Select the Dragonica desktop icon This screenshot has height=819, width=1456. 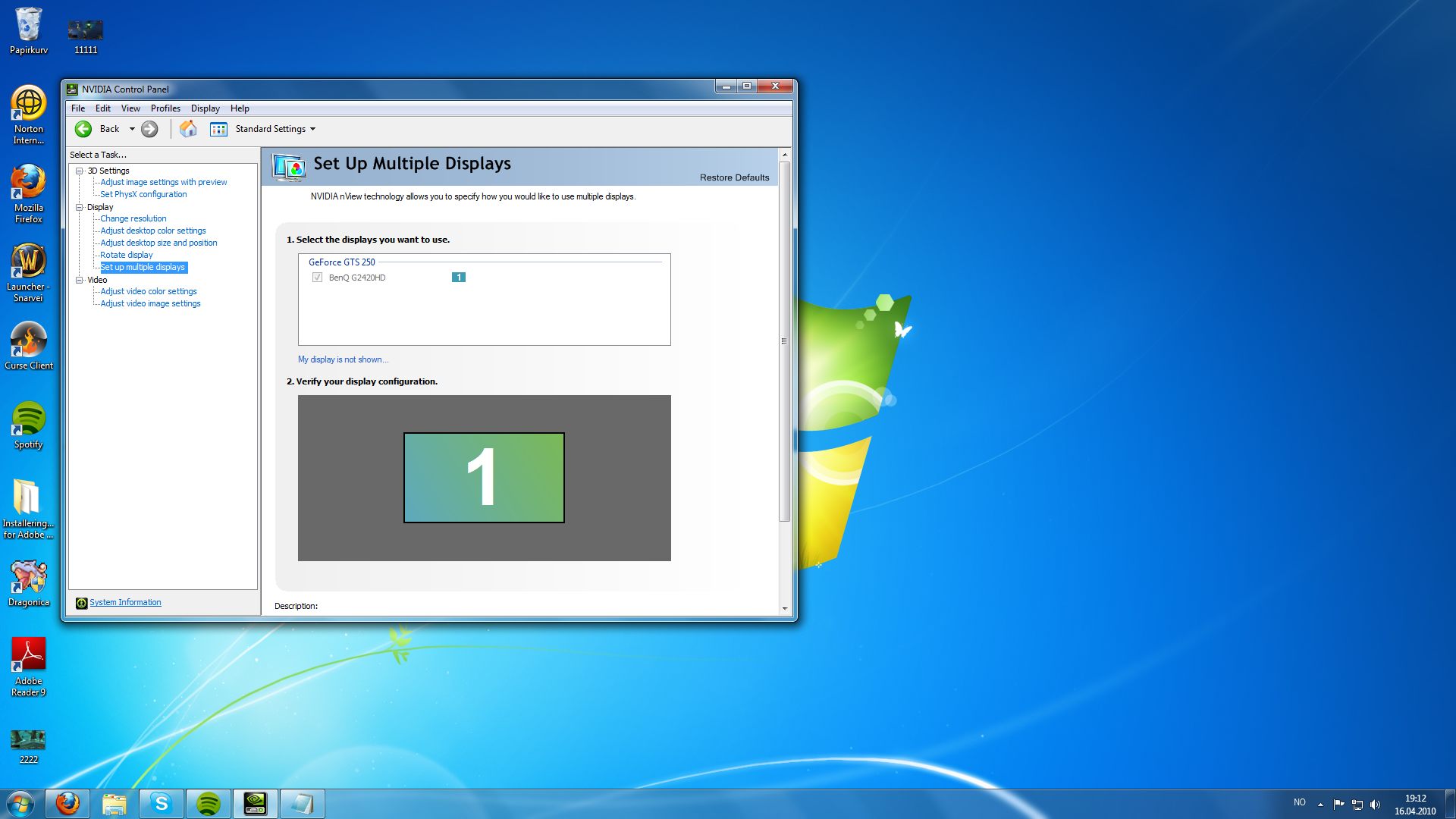coord(29,584)
